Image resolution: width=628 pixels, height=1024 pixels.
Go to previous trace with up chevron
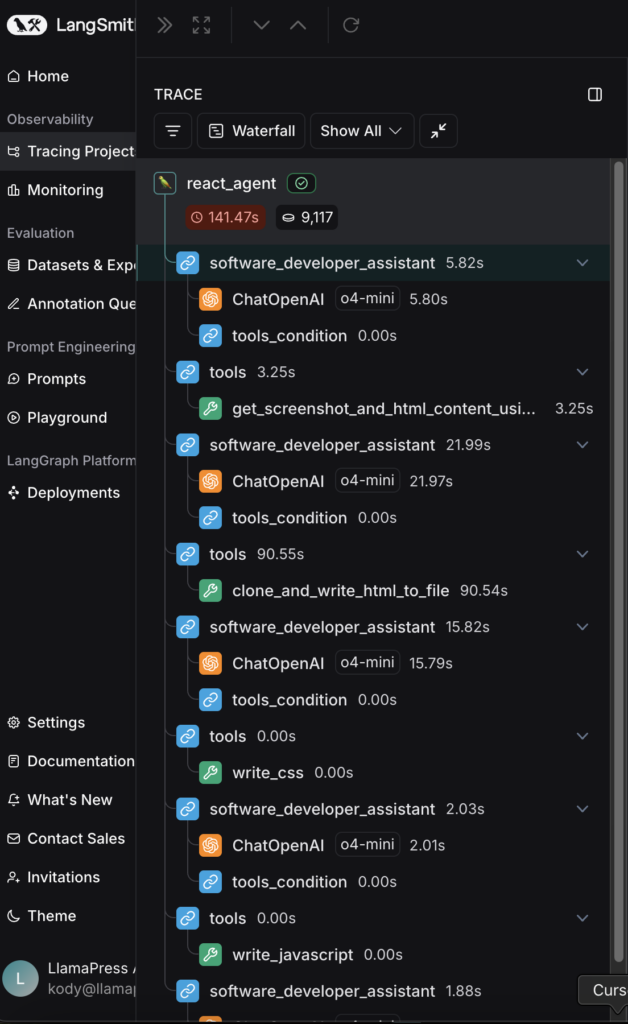[298, 25]
